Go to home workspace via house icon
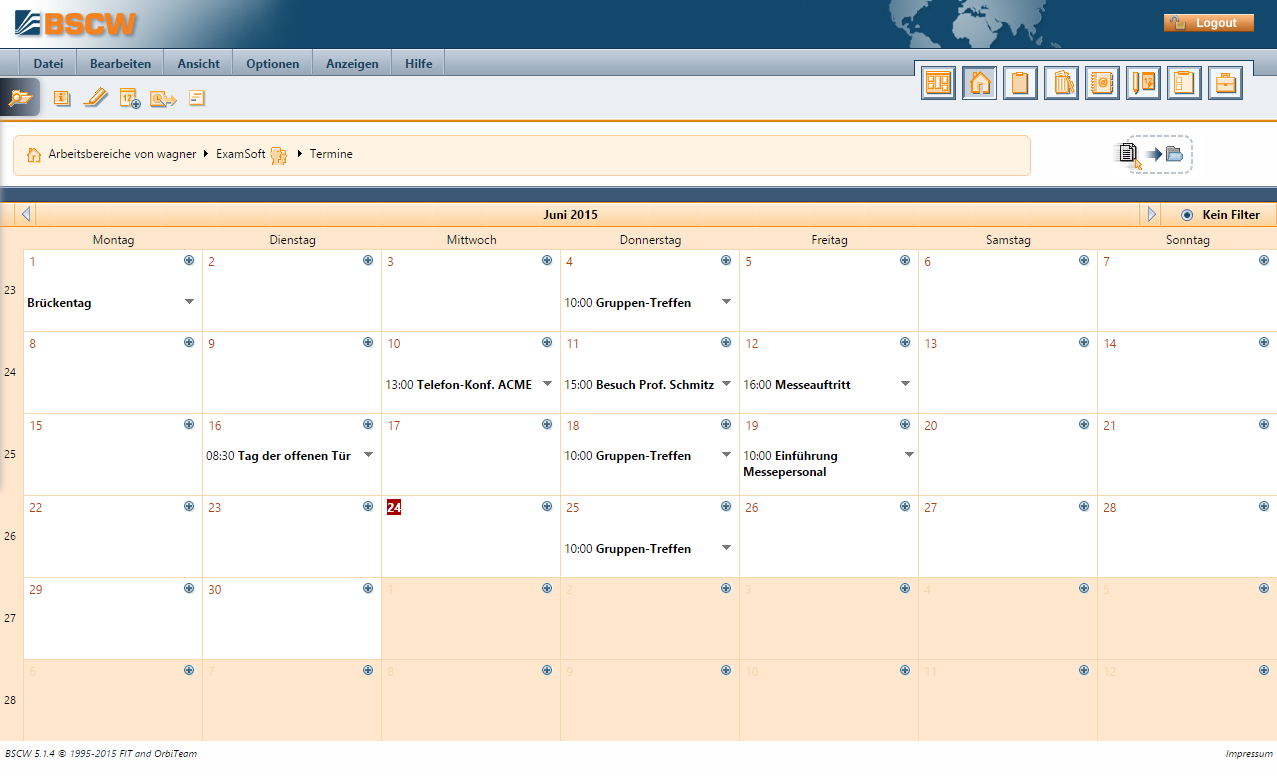The image size is (1277, 776). point(980,83)
